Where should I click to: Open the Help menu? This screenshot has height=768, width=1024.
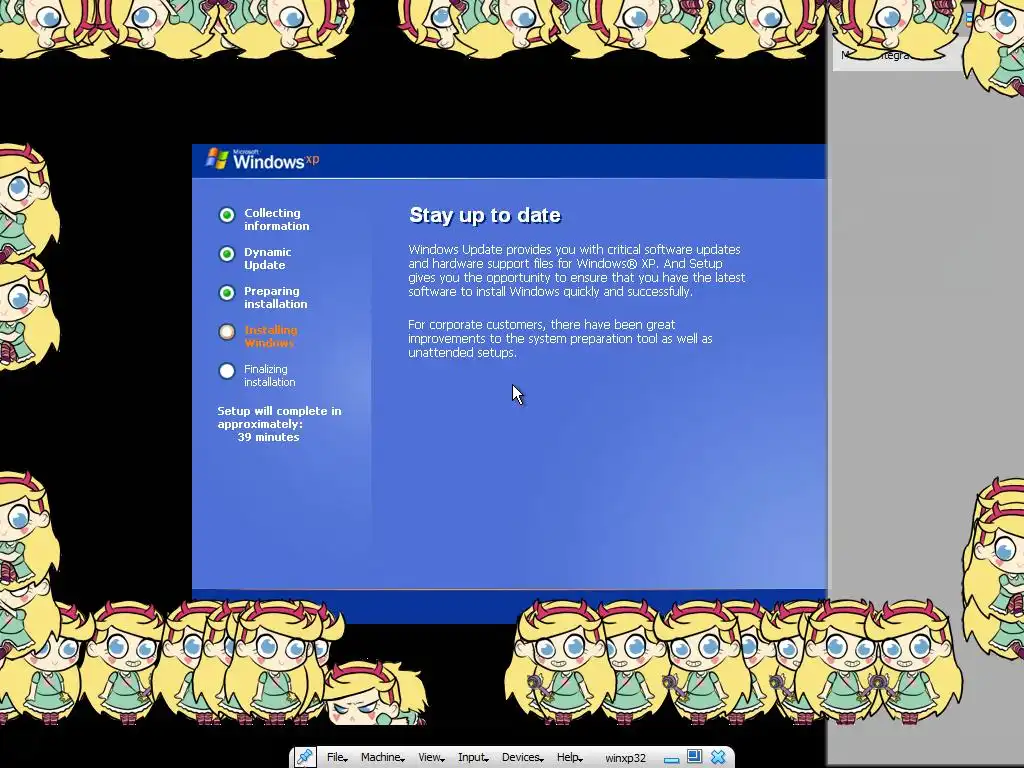coord(569,757)
